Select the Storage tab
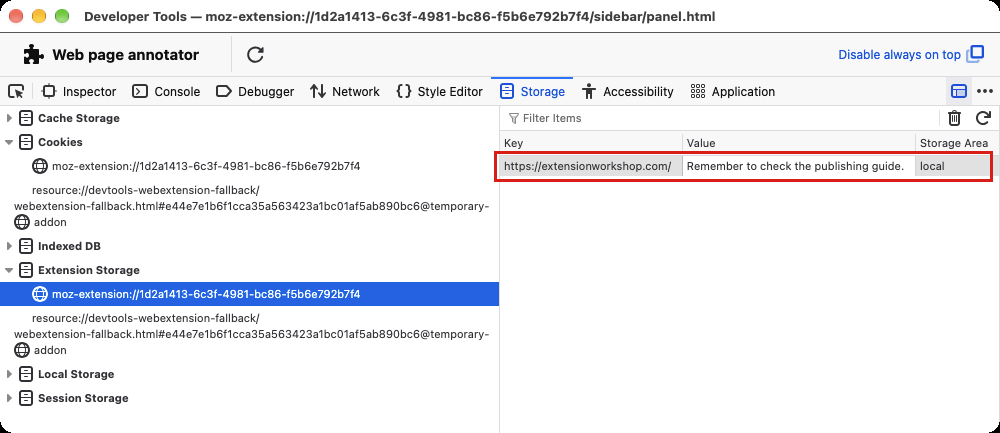1000x433 pixels. click(x=533, y=92)
